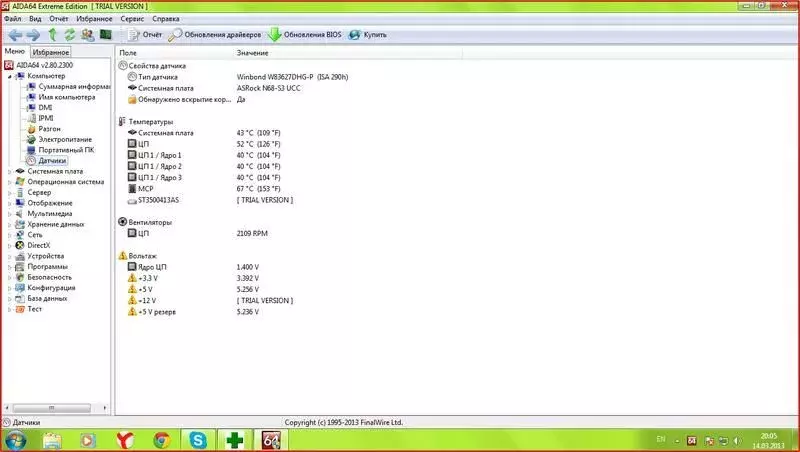Select Портативный ПК tree item
800x452 pixels.
point(60,150)
